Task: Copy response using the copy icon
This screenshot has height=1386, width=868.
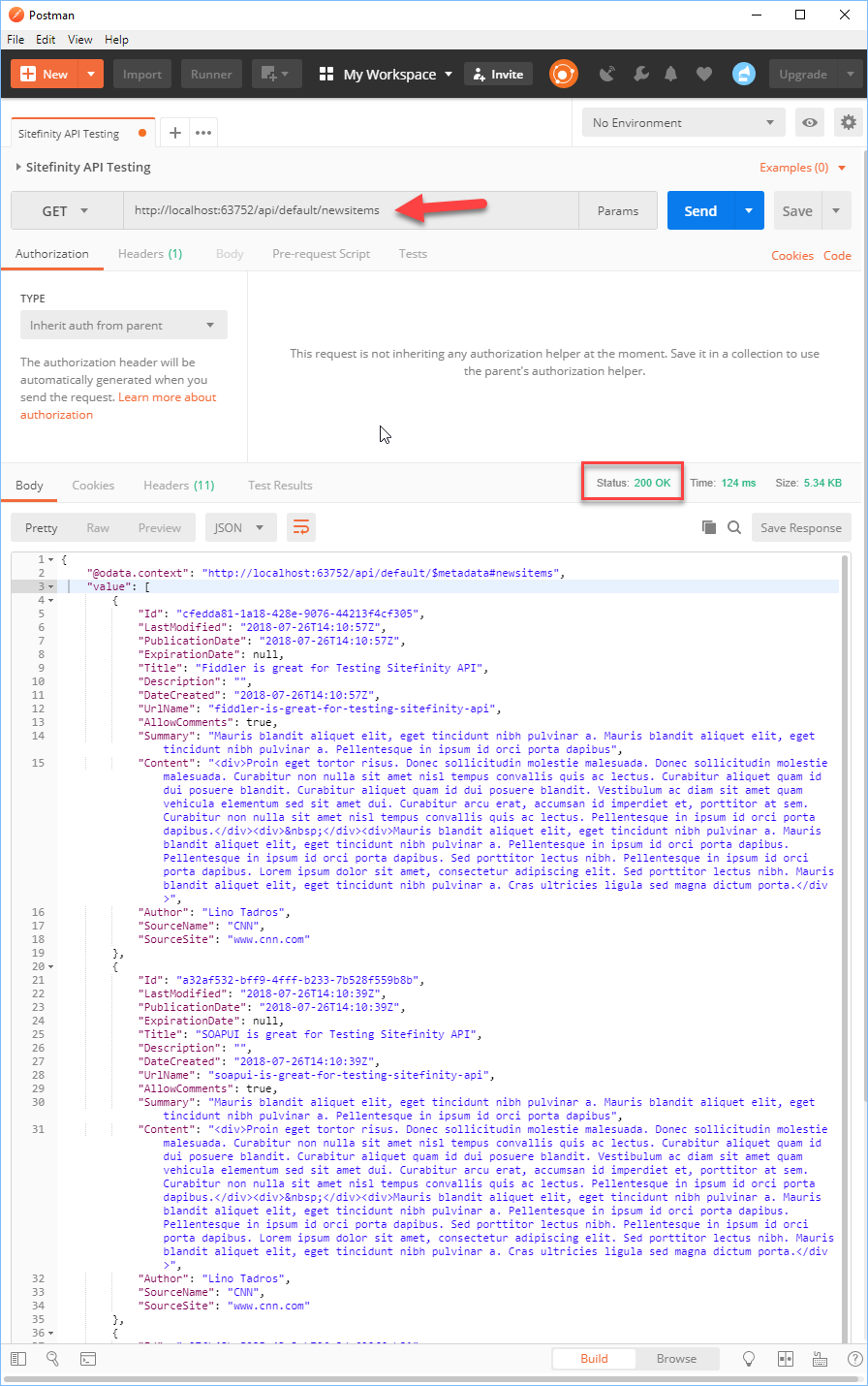Action: [x=709, y=527]
